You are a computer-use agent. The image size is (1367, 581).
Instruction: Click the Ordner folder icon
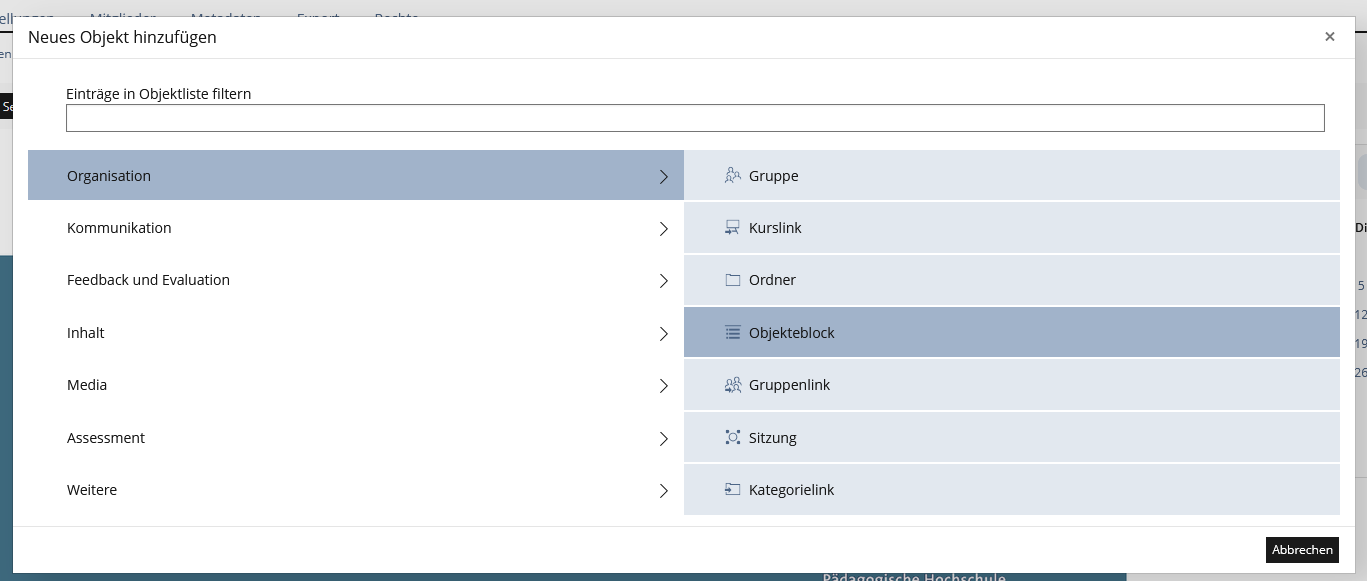pyautogui.click(x=732, y=280)
